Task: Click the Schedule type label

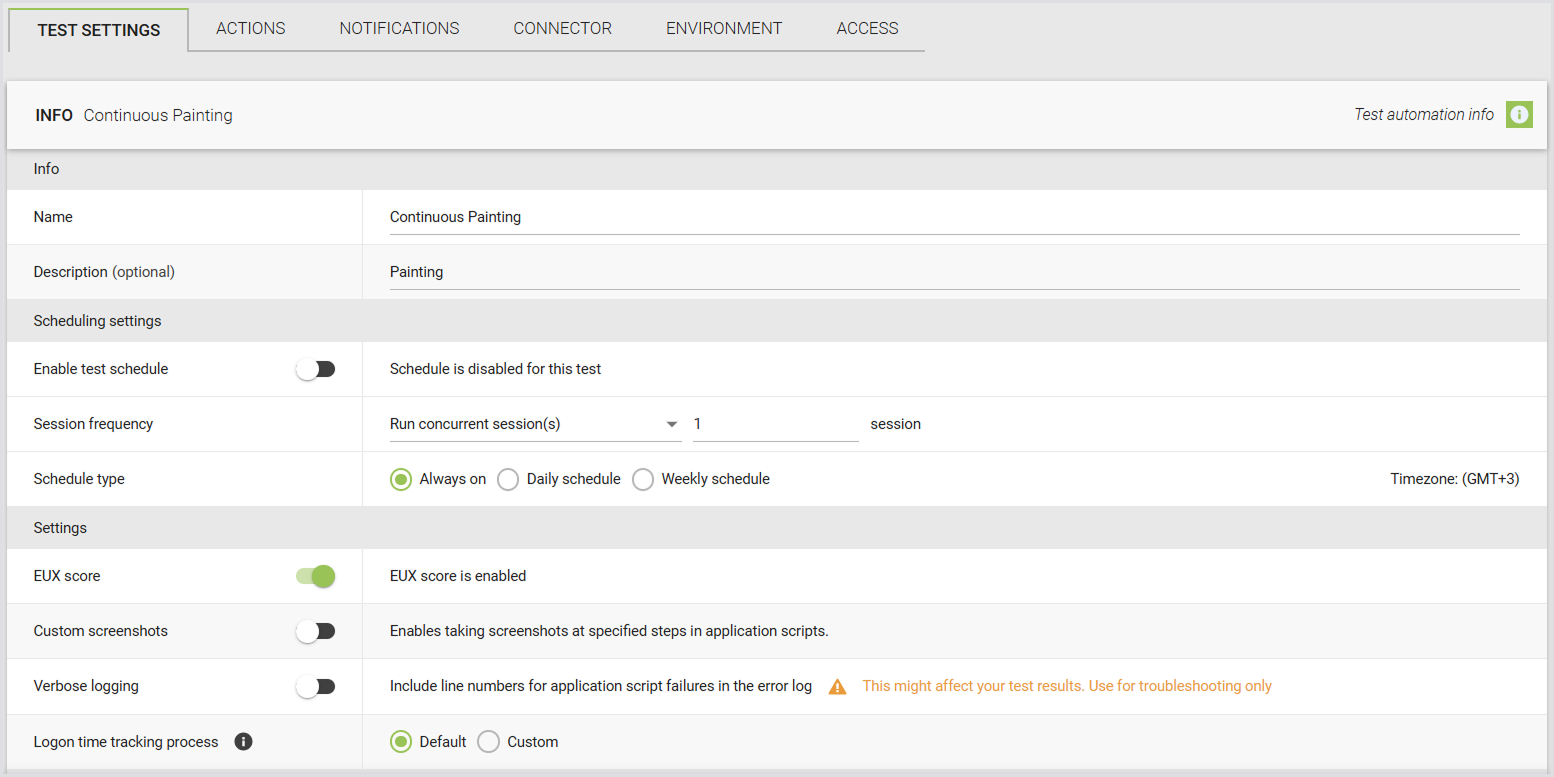Action: click(79, 479)
